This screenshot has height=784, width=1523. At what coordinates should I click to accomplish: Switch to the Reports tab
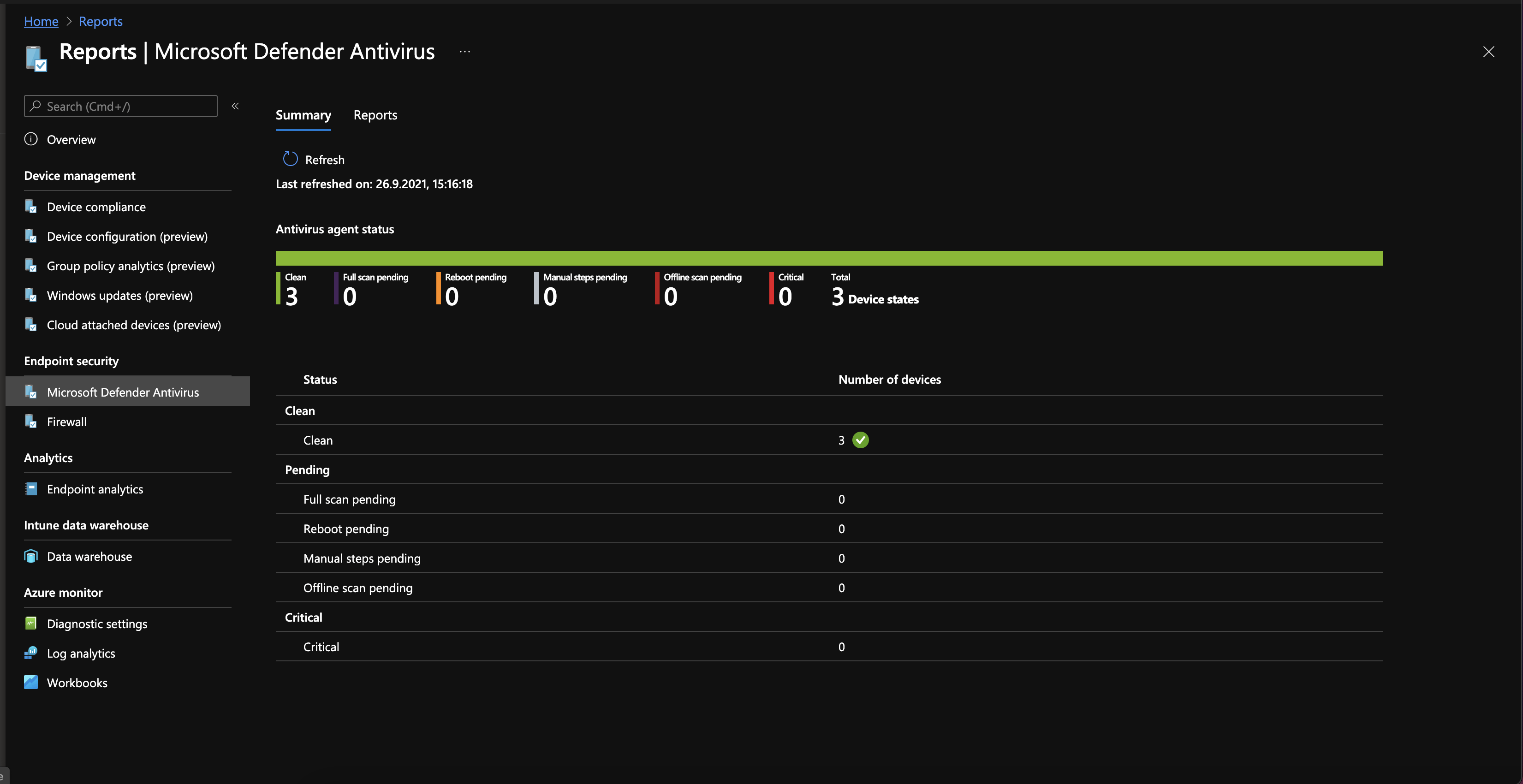375,115
